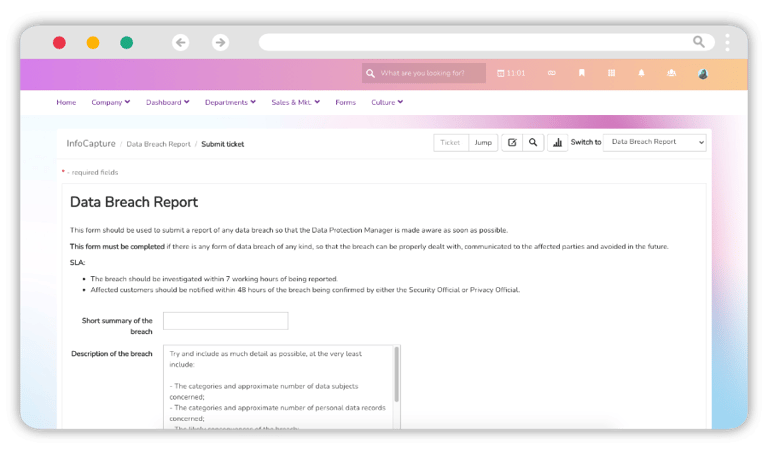Open the bookmarks icon in header
768x455 pixels.
[x=581, y=73]
